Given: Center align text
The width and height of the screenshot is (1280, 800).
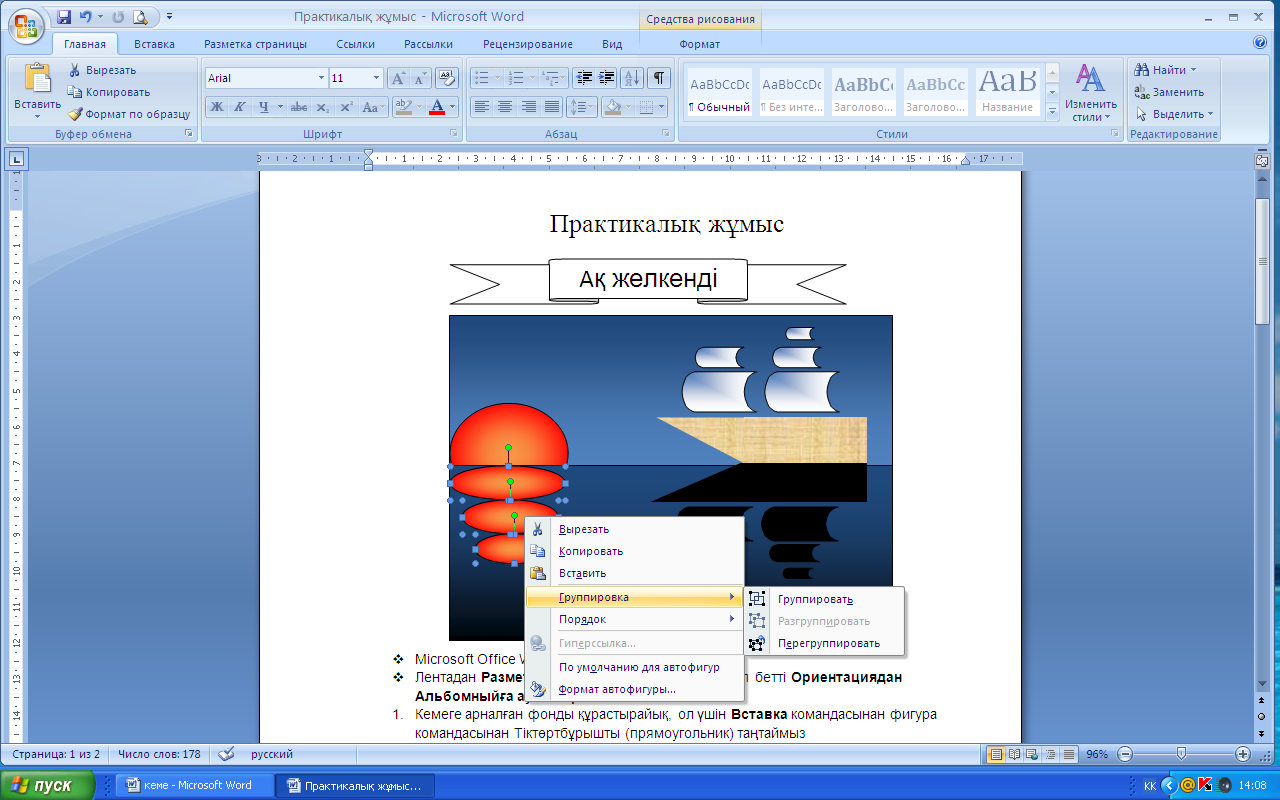Looking at the screenshot, I should (505, 107).
